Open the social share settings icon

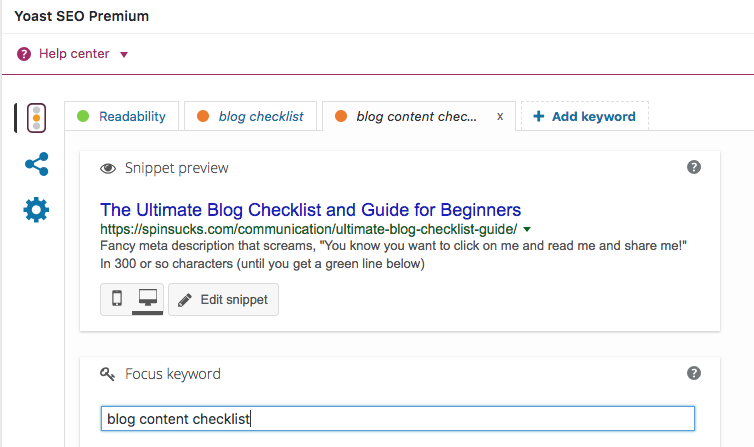click(36, 164)
